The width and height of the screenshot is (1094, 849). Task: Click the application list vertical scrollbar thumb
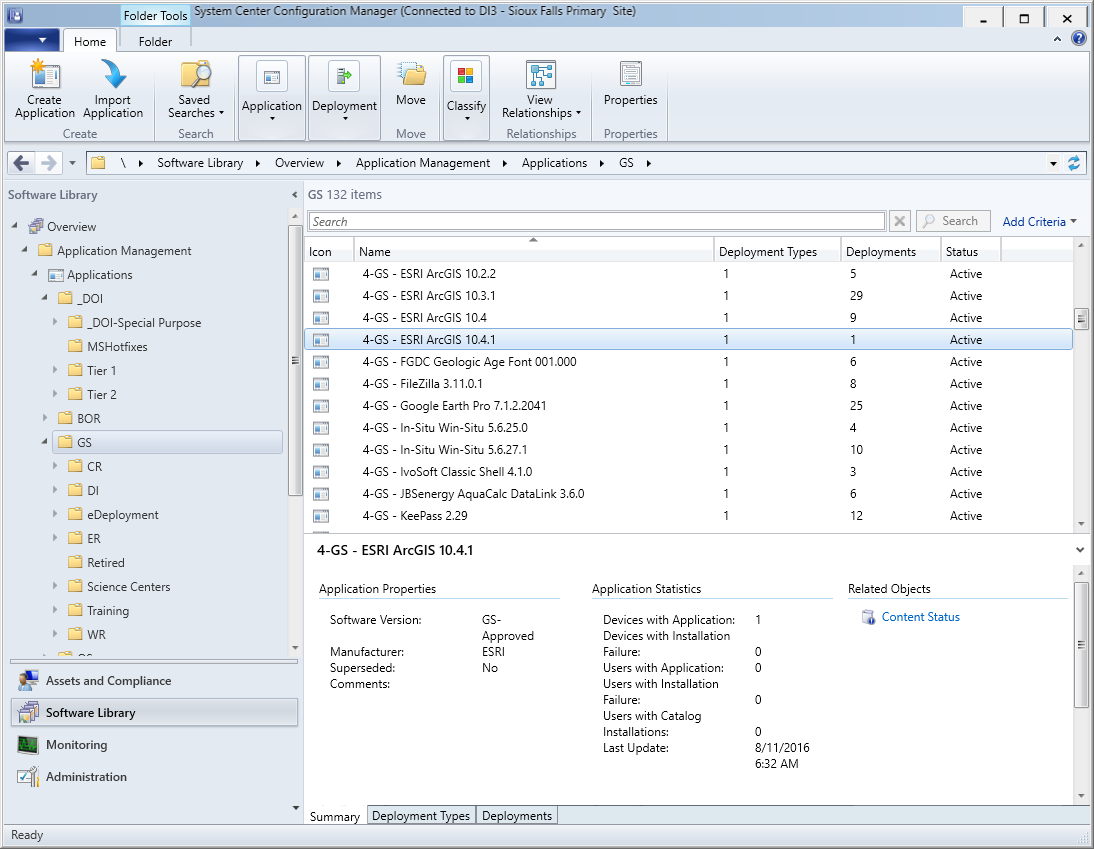1081,319
